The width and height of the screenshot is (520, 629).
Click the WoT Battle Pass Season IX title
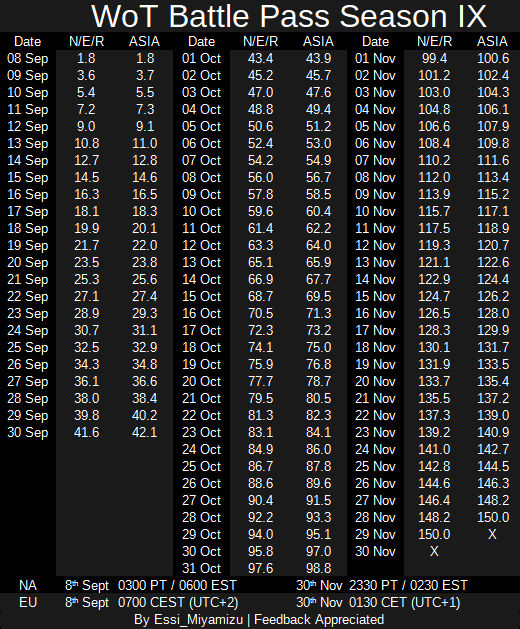point(289,16)
